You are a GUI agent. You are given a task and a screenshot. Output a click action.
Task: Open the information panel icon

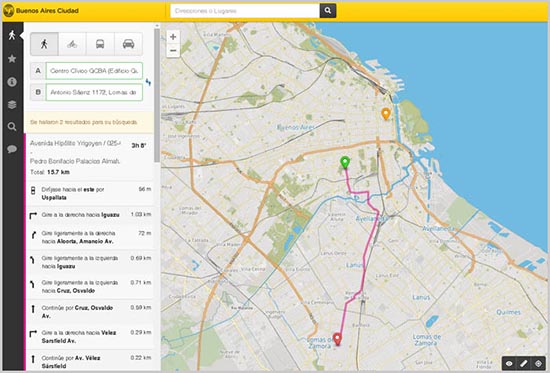(x=12, y=82)
